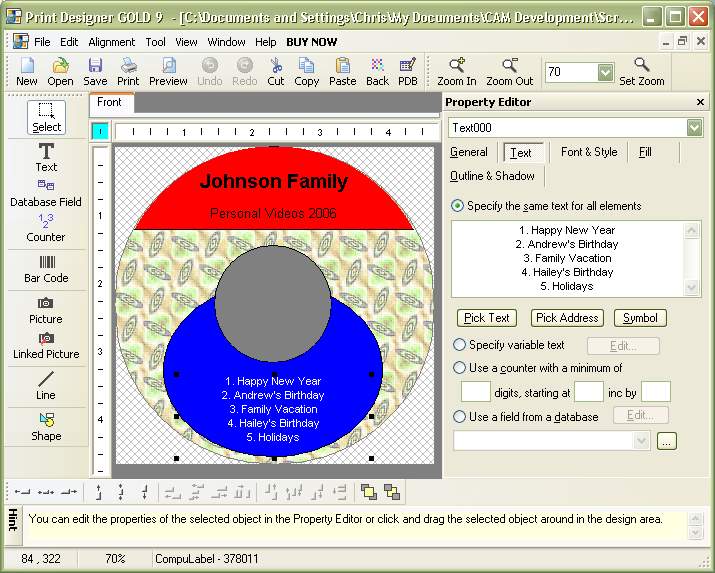This screenshot has width=715, height=573.
Task: Choose the Picture tool
Action: [46, 310]
